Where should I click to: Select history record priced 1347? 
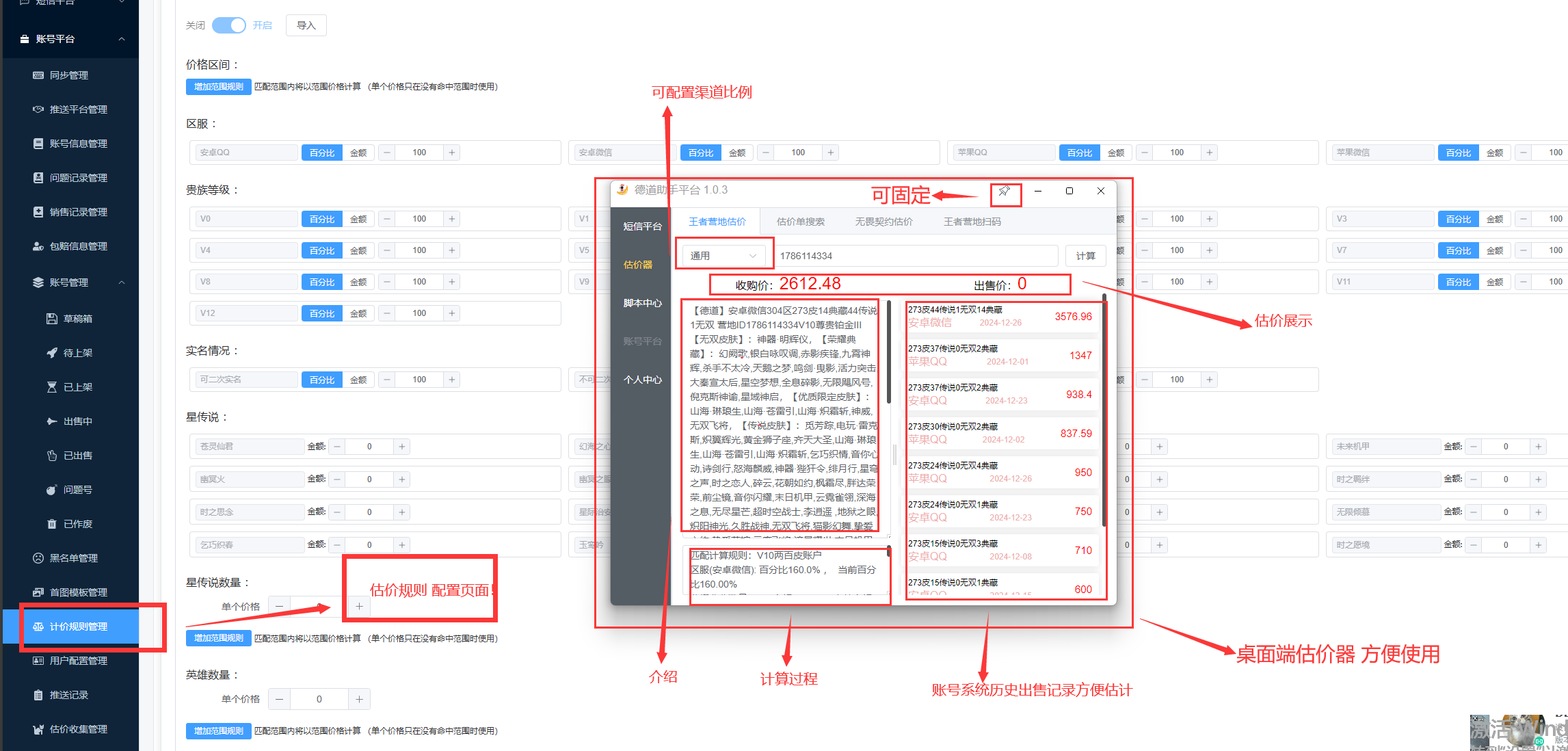tap(1002, 356)
